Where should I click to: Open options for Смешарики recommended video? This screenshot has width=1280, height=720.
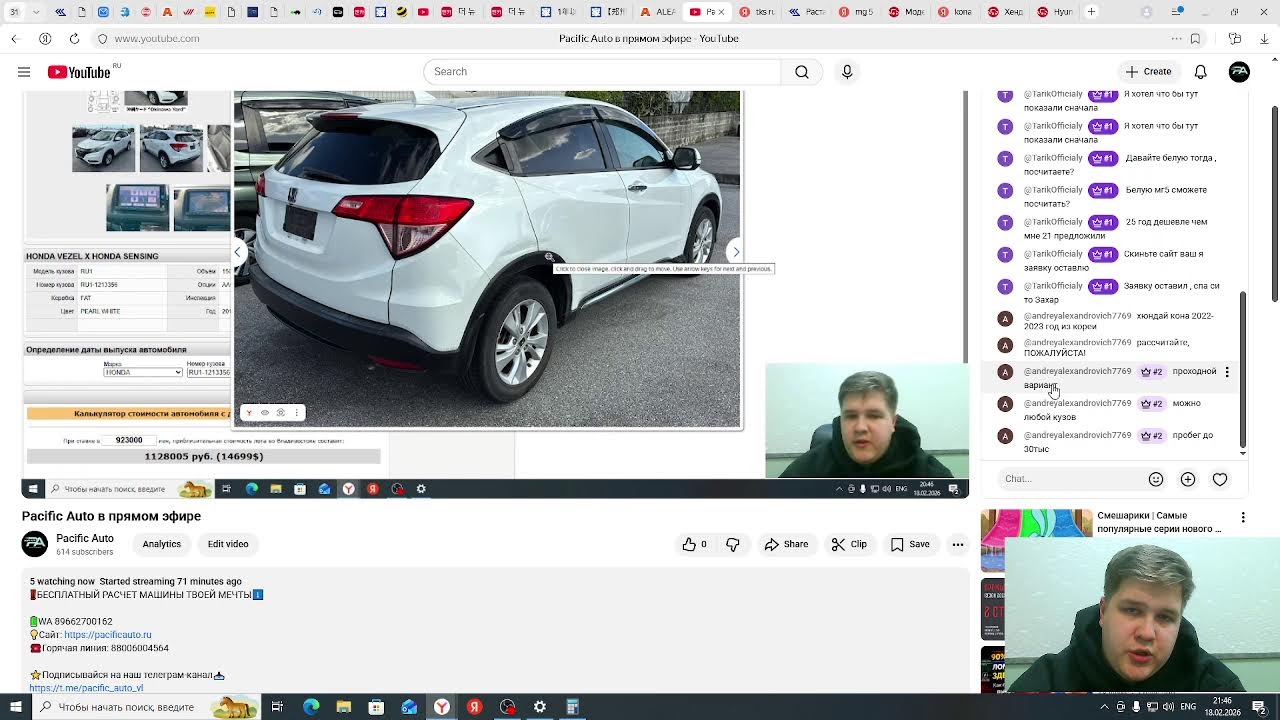(1243, 517)
